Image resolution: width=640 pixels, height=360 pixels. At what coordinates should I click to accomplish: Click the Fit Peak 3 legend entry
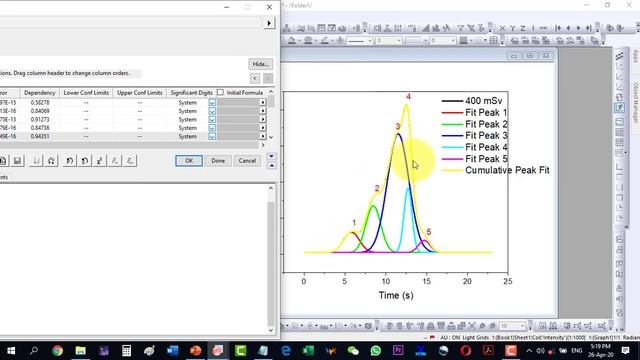475,136
